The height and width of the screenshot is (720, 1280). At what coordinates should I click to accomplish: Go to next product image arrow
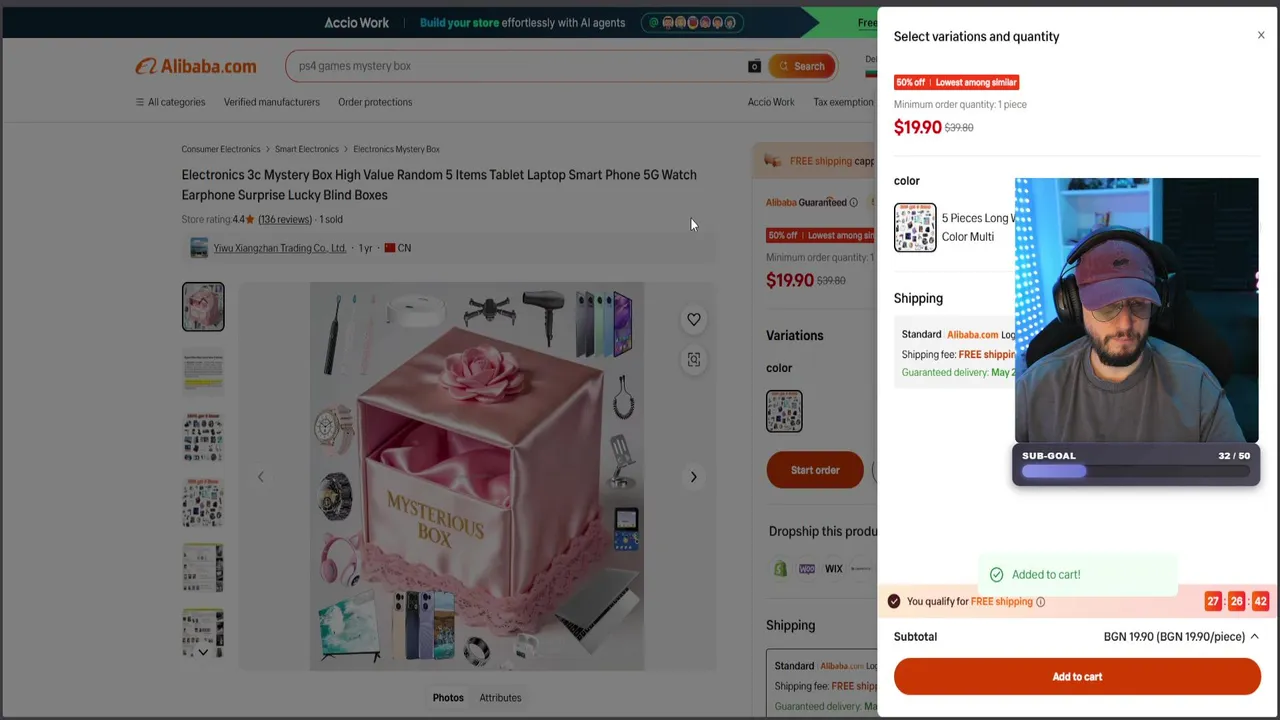693,477
